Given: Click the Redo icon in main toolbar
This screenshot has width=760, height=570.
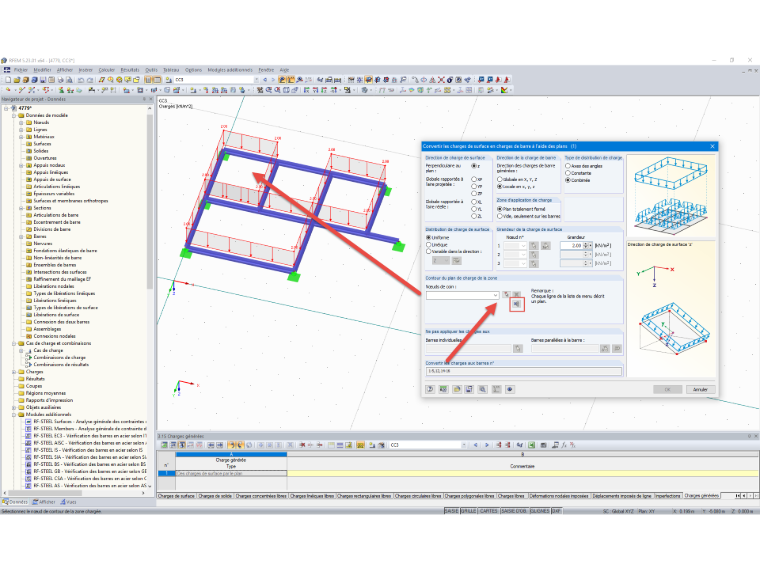Looking at the screenshot, I should 90,80.
